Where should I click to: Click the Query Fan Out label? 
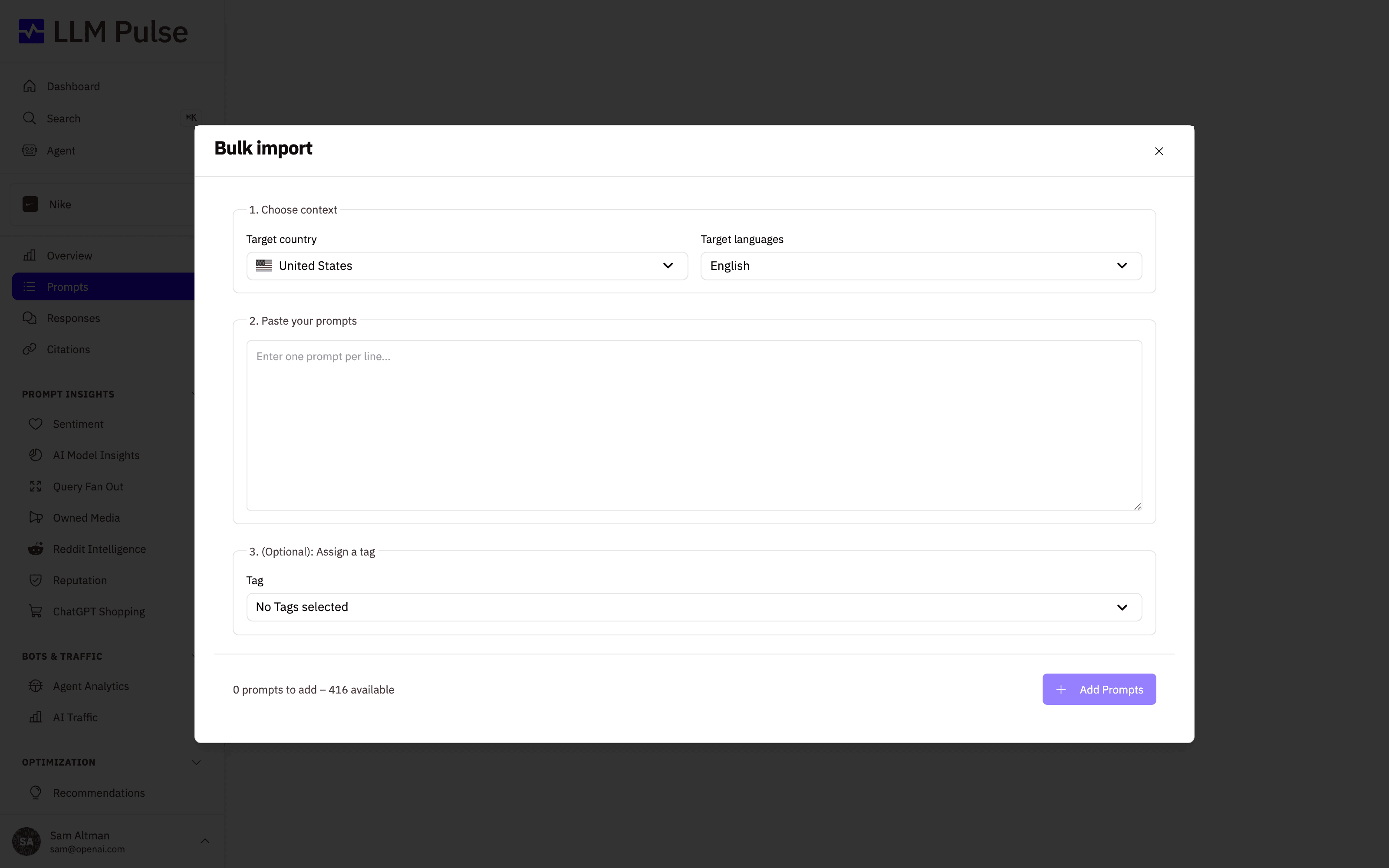pos(88,486)
